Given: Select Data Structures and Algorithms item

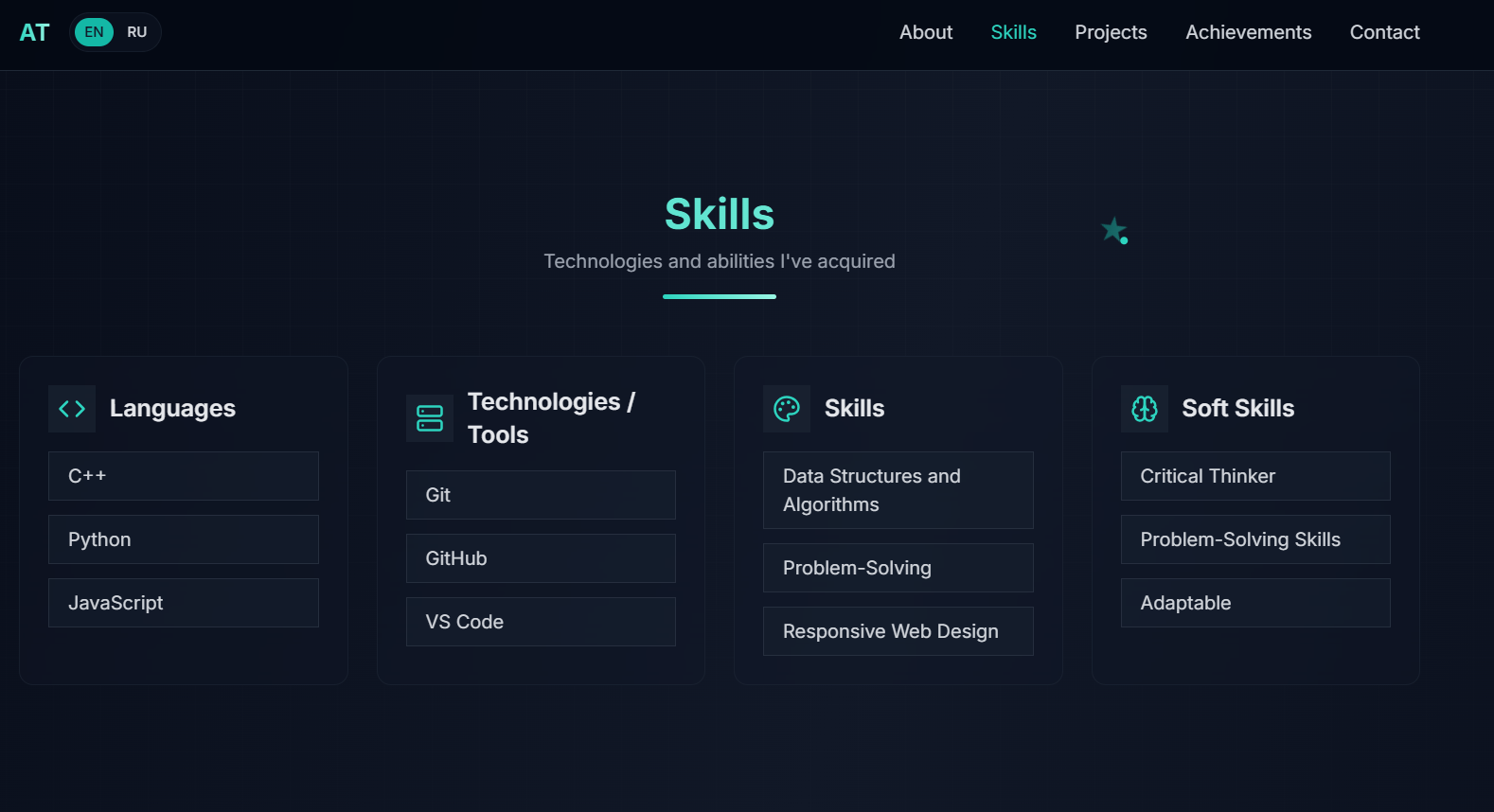Looking at the screenshot, I should (898, 490).
